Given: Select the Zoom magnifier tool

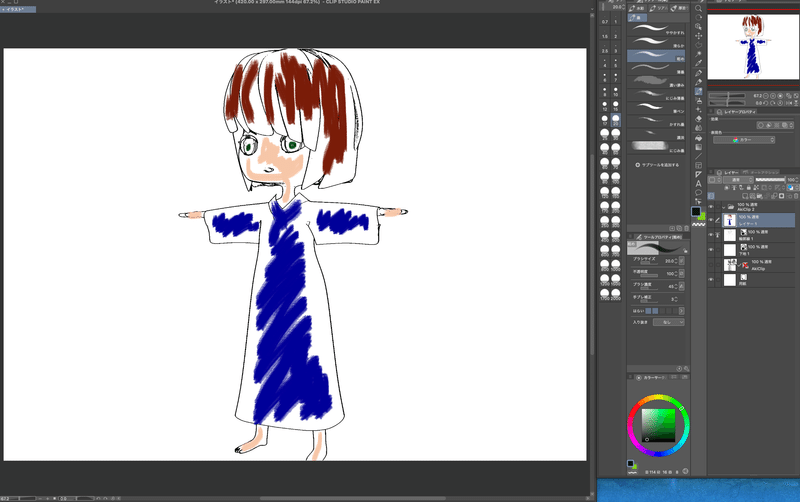Looking at the screenshot, I should pyautogui.click(x=698, y=8).
